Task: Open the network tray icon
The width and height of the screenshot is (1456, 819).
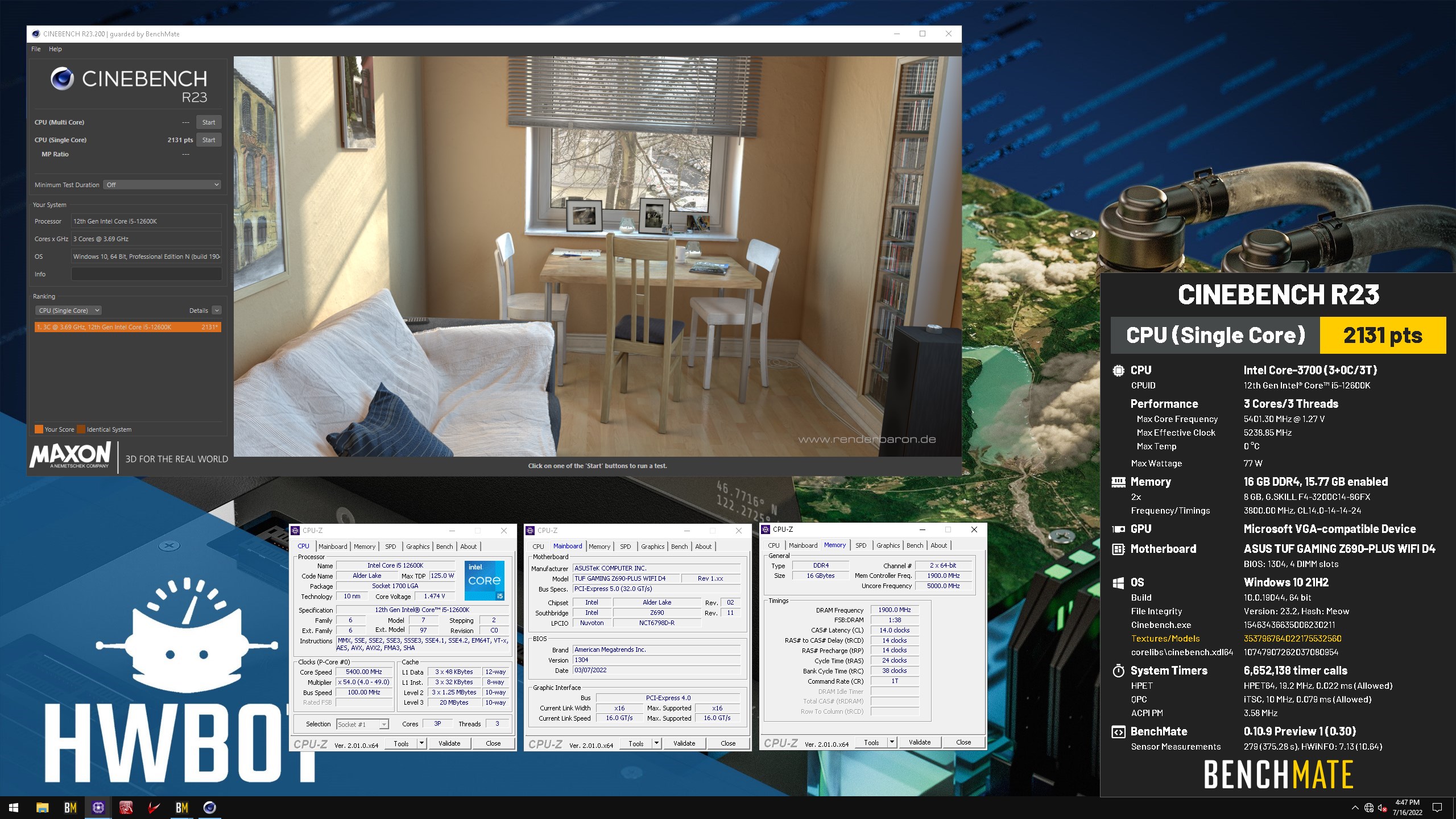Action: [x=1369, y=808]
